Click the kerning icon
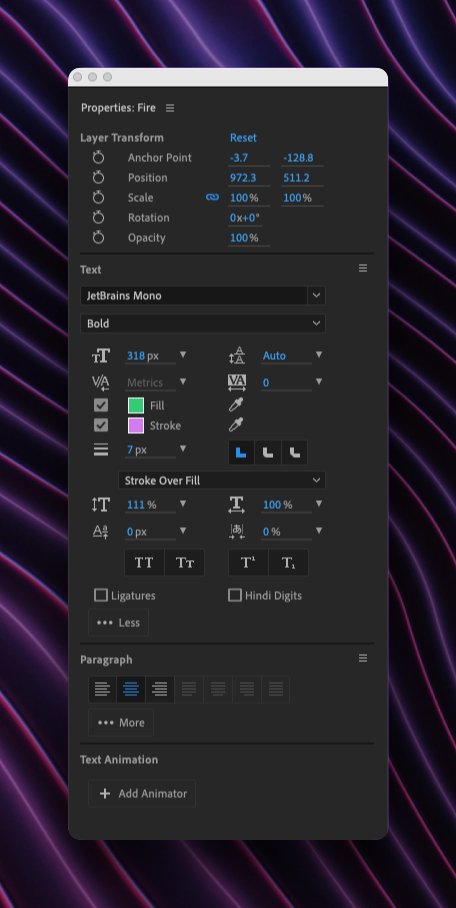The height and width of the screenshot is (908, 456). [101, 382]
